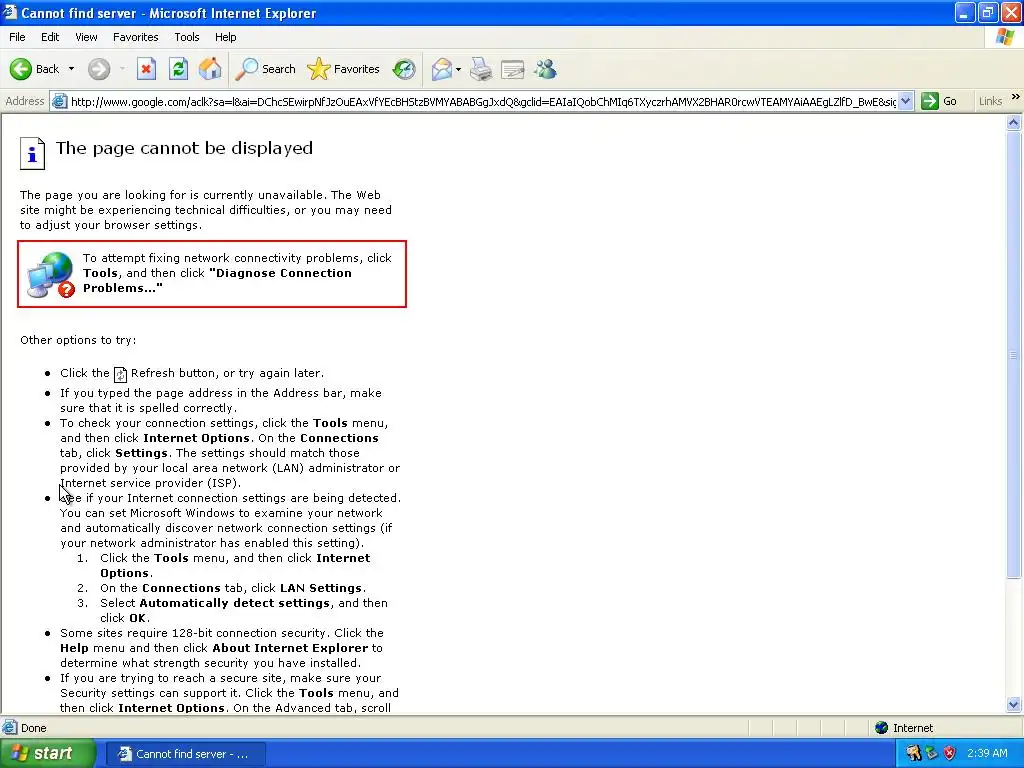
Task: Click the heading 'The page cannot be displayed'
Action: [x=184, y=148]
